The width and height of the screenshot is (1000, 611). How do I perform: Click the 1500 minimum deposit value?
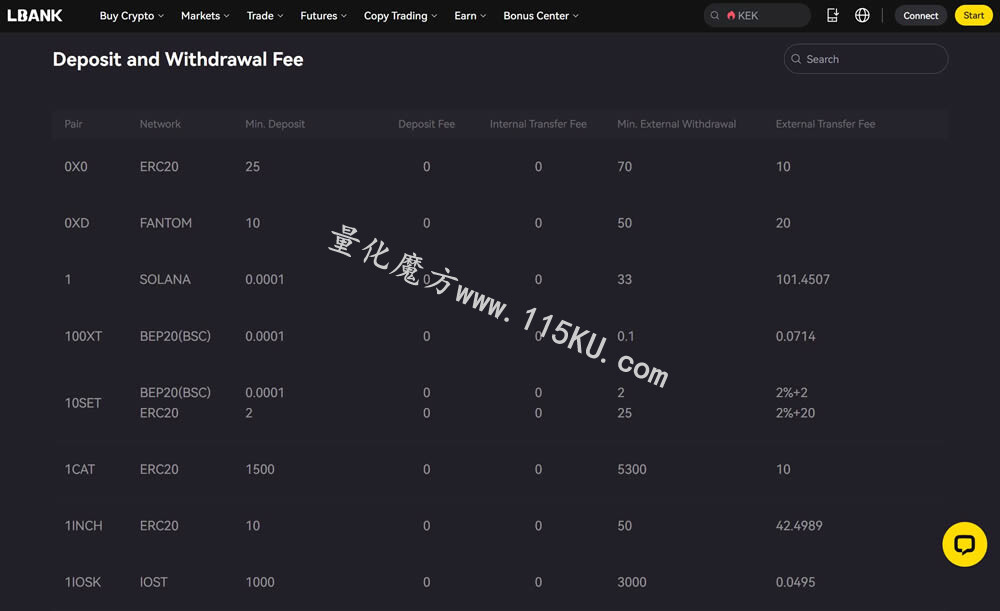pyautogui.click(x=260, y=469)
